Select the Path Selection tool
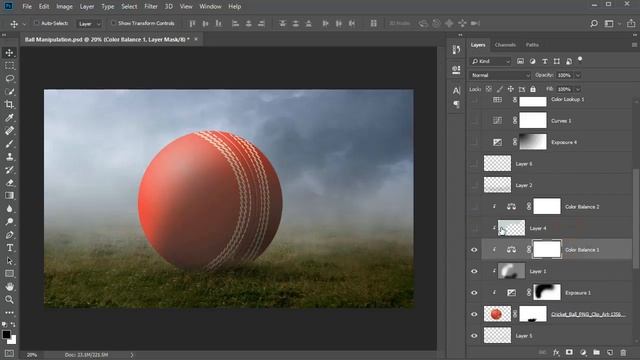640x360 pixels. 9,261
